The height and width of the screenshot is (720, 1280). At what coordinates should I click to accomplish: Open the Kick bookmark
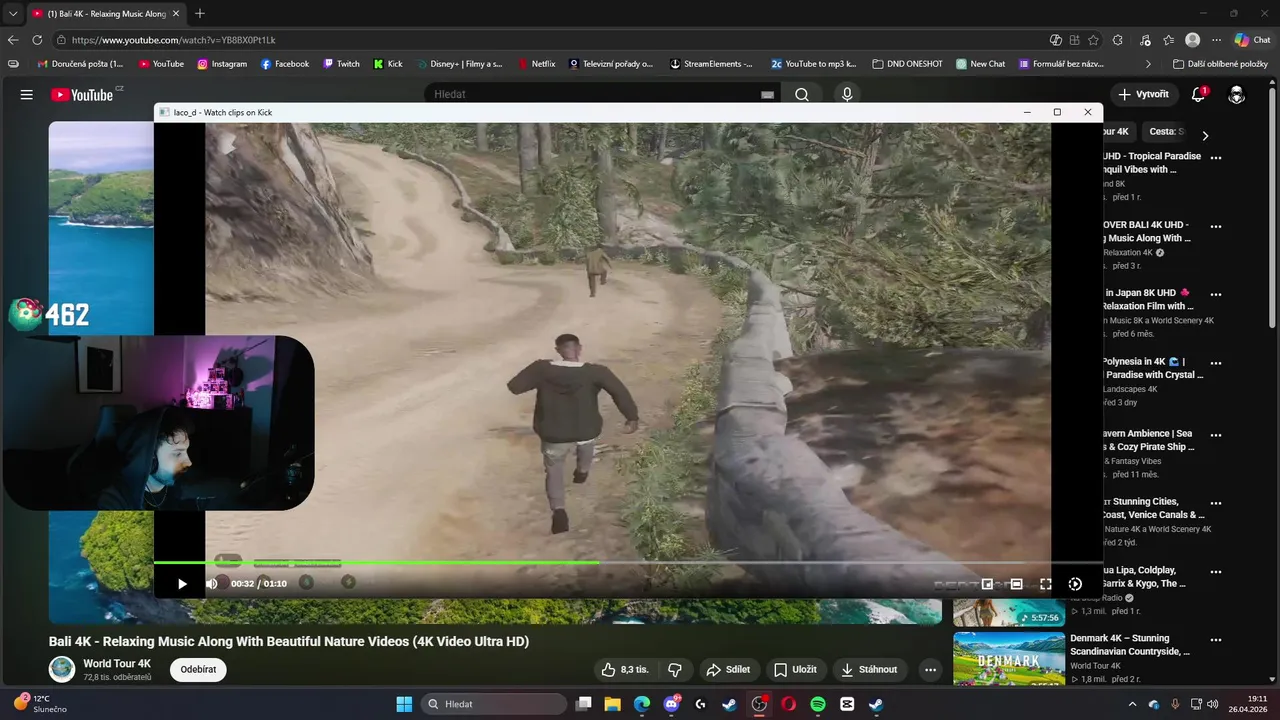(388, 64)
